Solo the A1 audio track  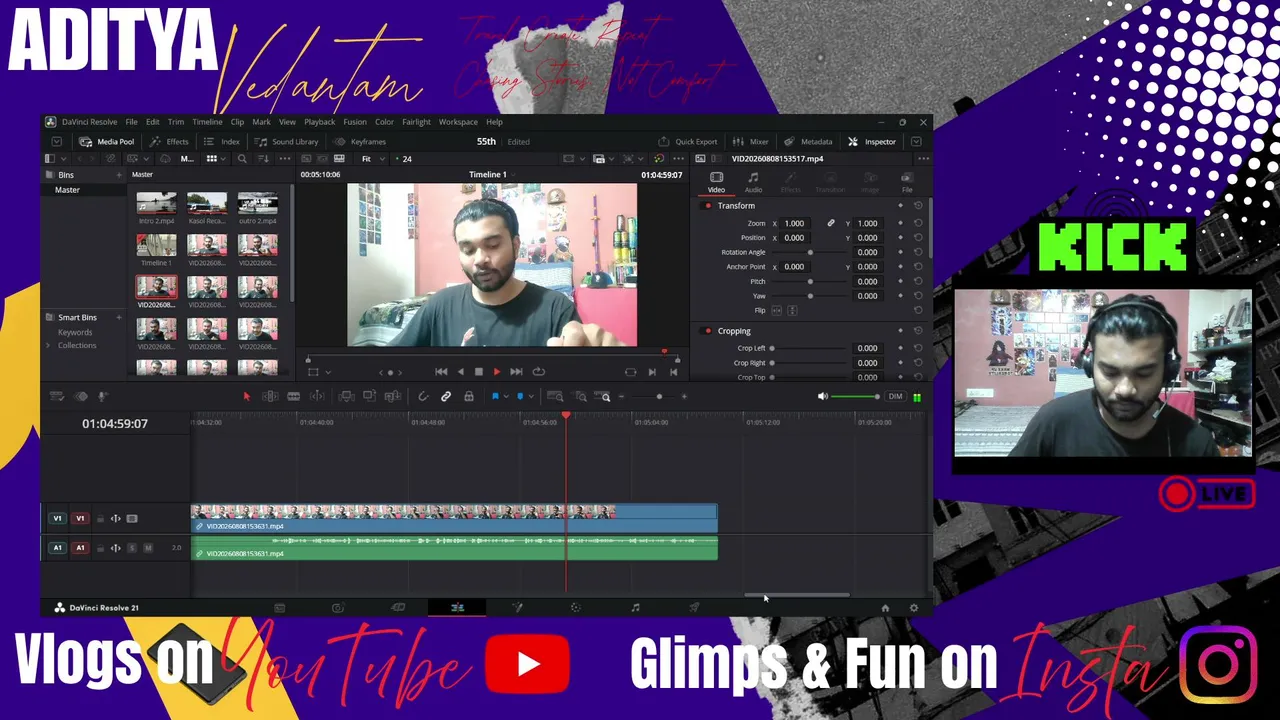click(x=132, y=548)
